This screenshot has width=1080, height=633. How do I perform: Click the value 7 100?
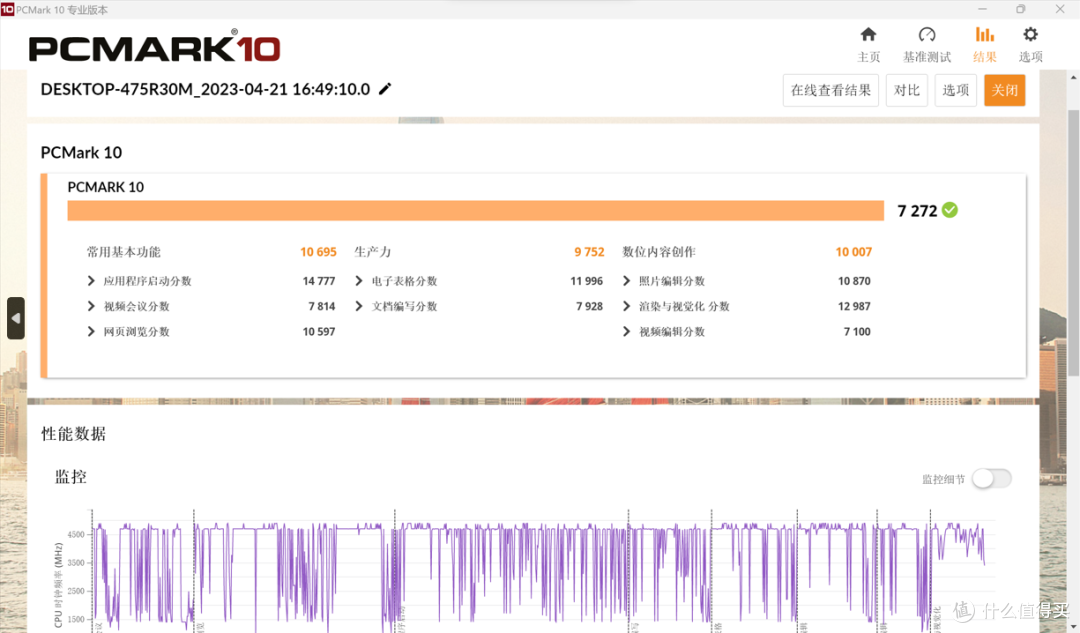point(857,332)
